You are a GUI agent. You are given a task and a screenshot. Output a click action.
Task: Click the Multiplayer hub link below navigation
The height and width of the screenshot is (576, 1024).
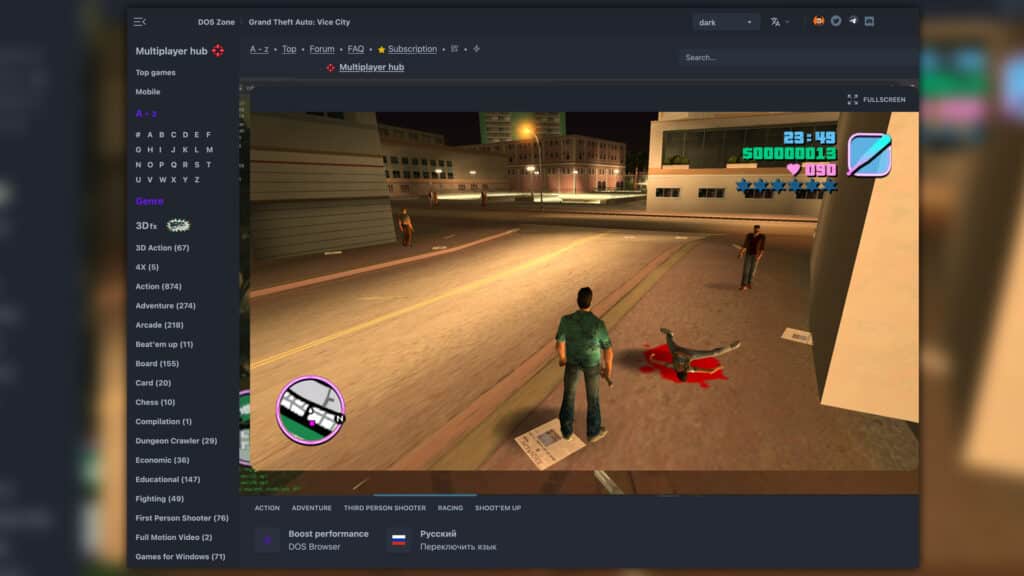371,68
